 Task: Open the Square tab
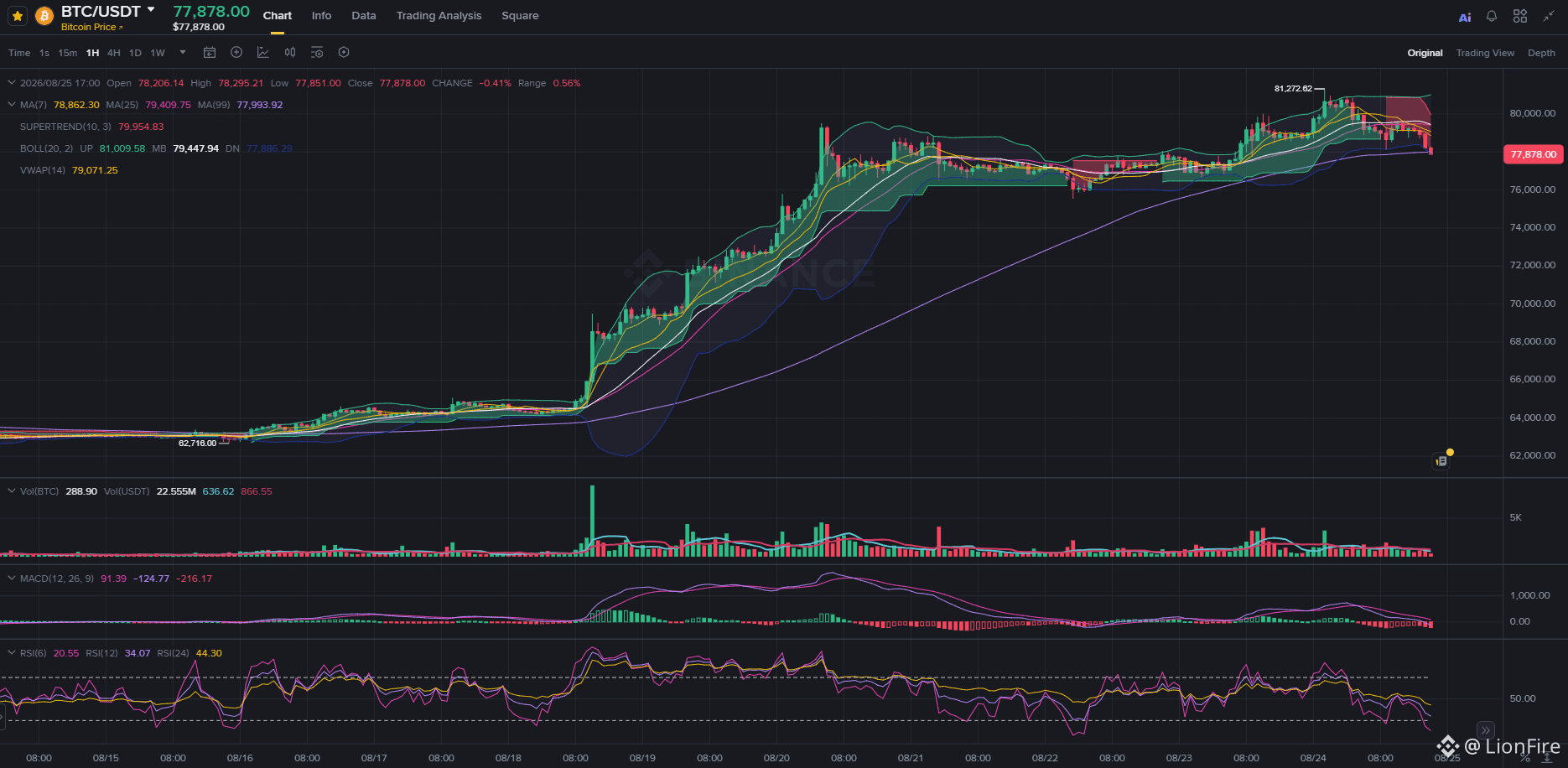520,16
